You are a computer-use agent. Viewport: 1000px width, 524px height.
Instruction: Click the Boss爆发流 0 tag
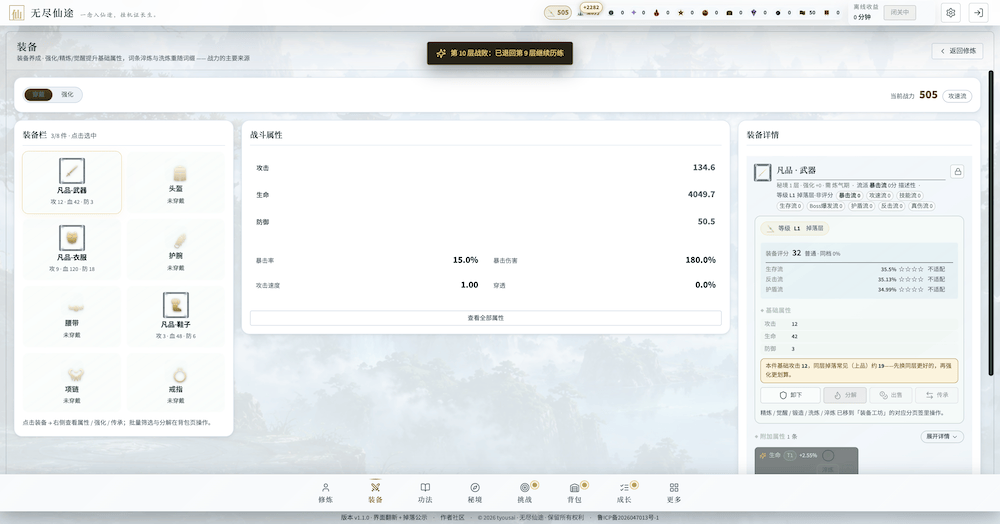click(x=826, y=206)
